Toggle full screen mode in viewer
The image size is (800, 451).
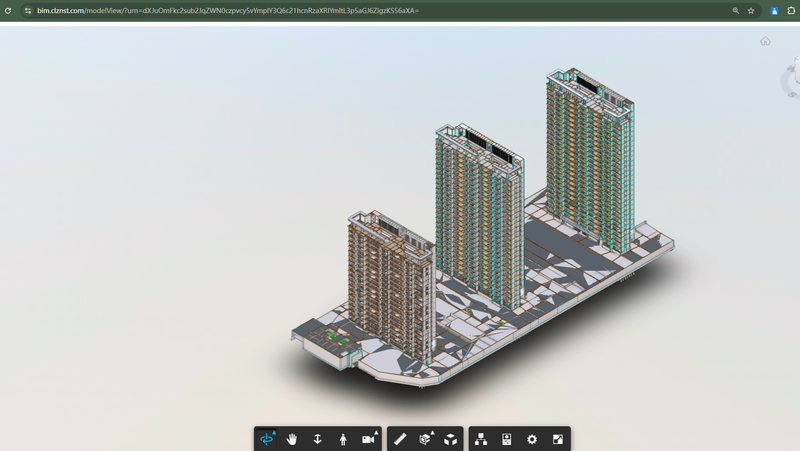click(558, 439)
